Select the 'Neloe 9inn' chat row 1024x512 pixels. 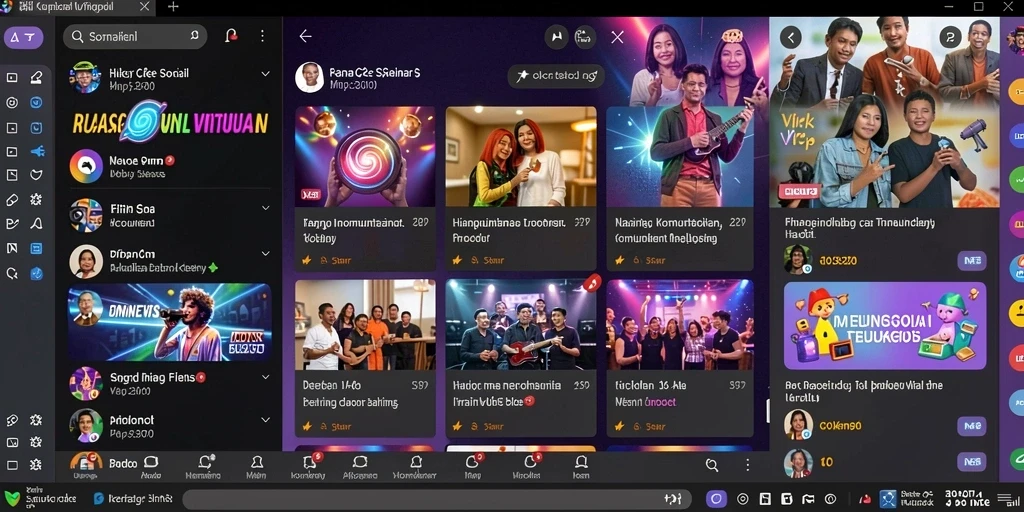click(170, 166)
